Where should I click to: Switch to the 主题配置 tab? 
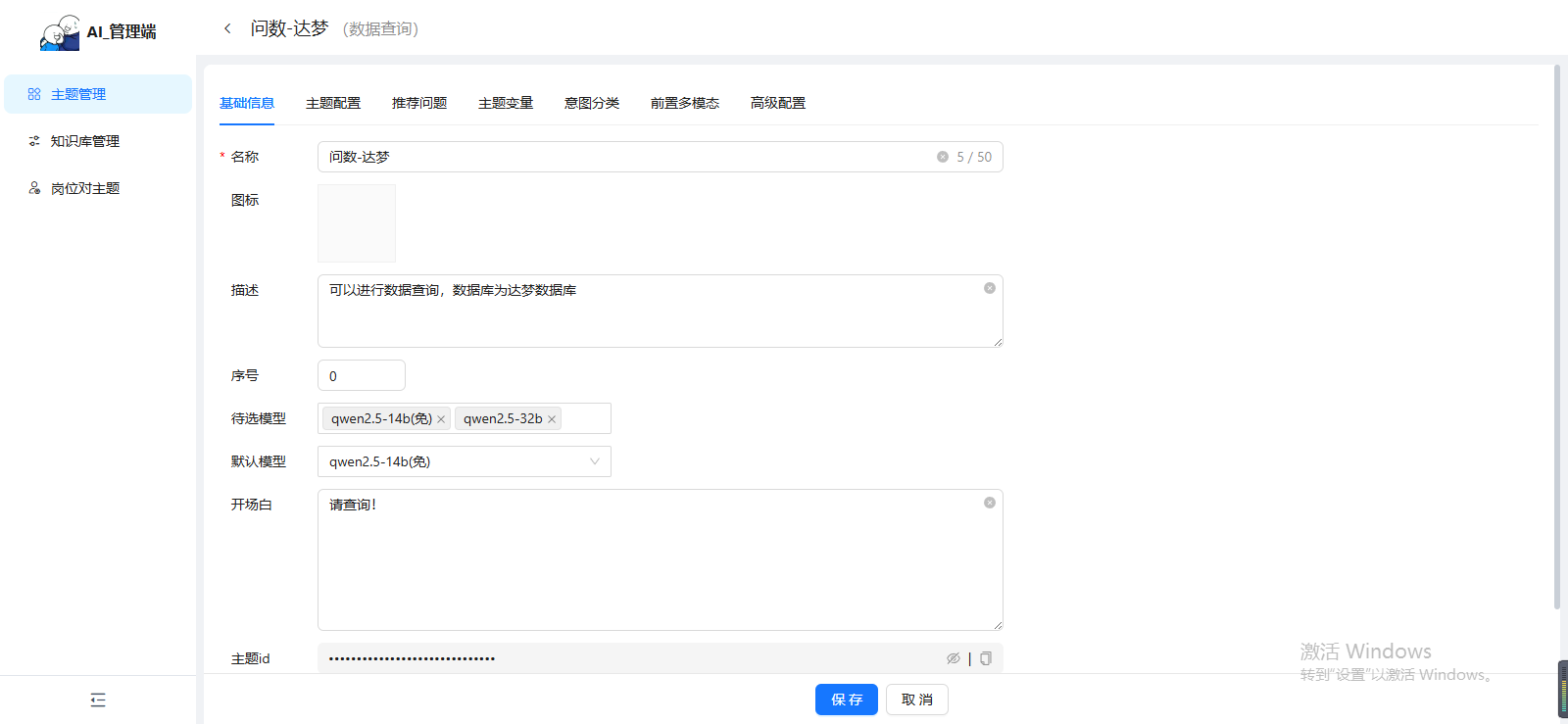333,103
